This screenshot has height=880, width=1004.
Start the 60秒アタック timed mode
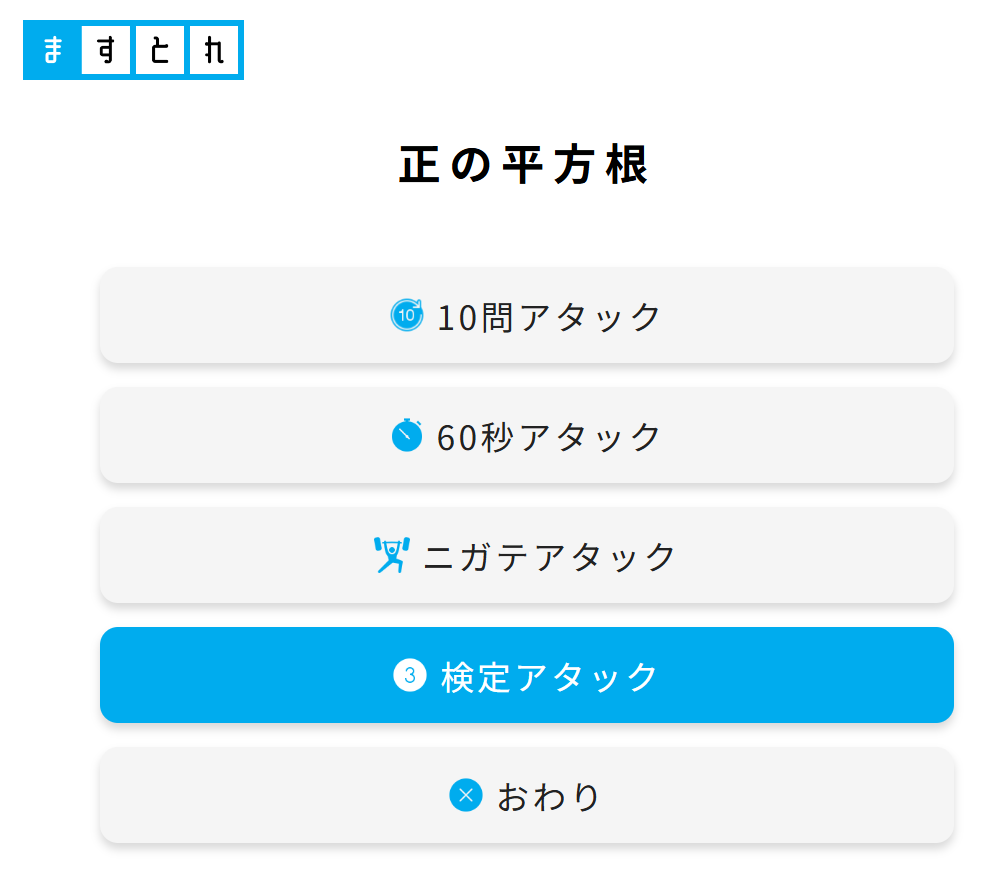pos(527,435)
